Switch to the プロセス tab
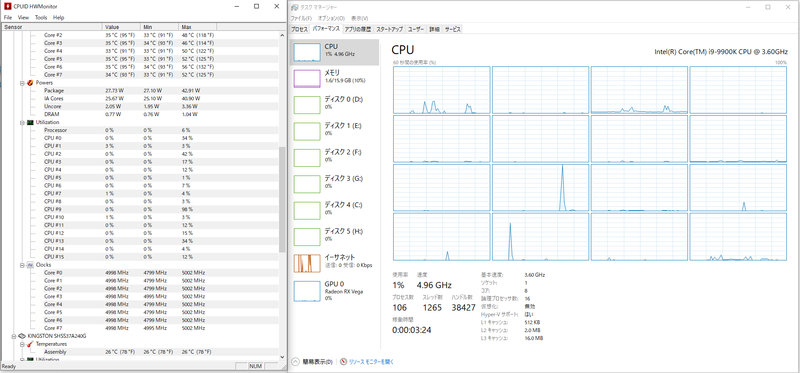800x373 pixels. (x=299, y=30)
